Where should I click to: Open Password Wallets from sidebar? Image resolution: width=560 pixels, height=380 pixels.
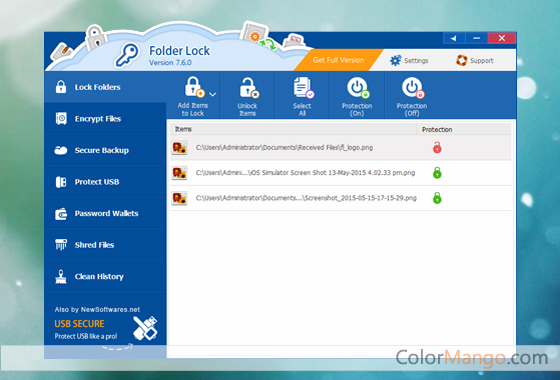(x=105, y=213)
